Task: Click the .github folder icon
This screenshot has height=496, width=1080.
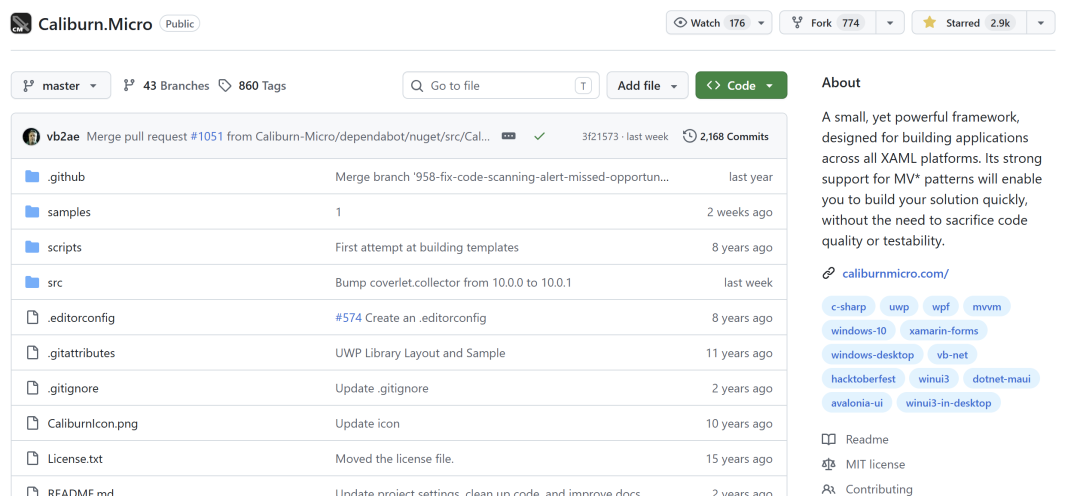Action: point(32,176)
